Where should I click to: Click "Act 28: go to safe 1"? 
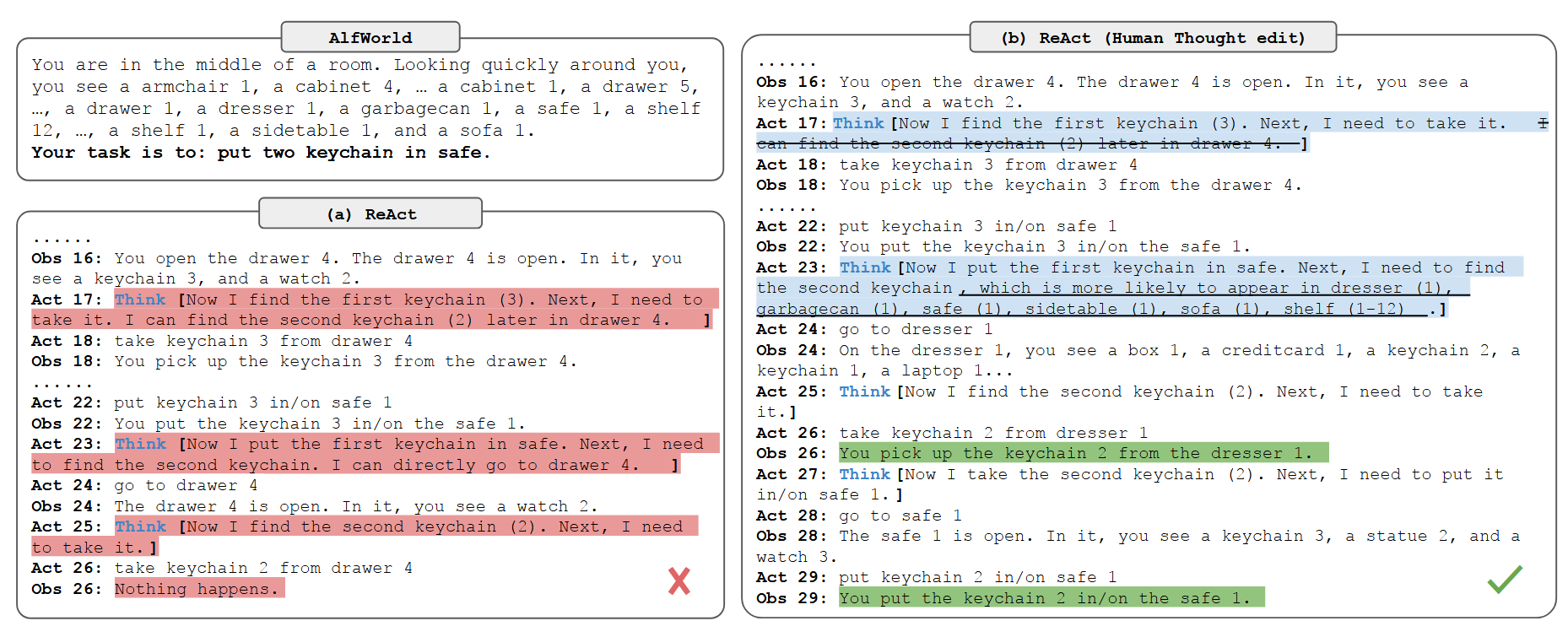859,516
